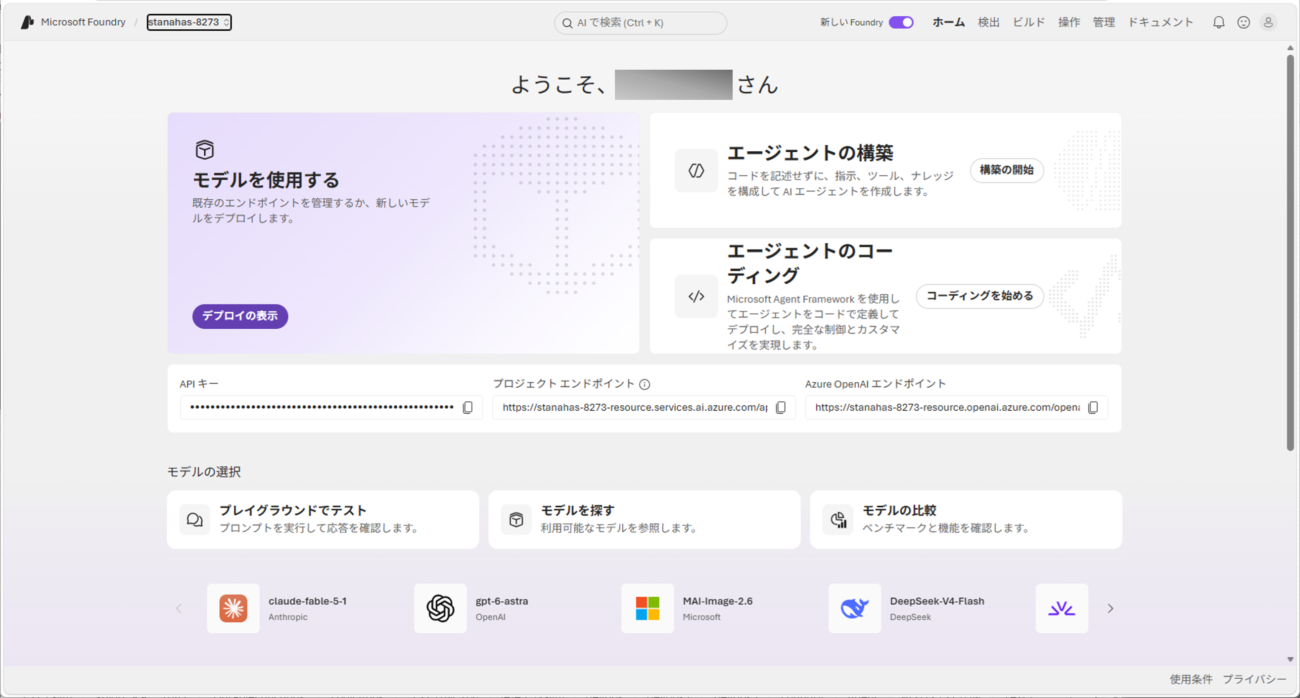Go to the ビルド tab
Image resolution: width=1300 pixels, height=698 pixels.
[x=1029, y=22]
